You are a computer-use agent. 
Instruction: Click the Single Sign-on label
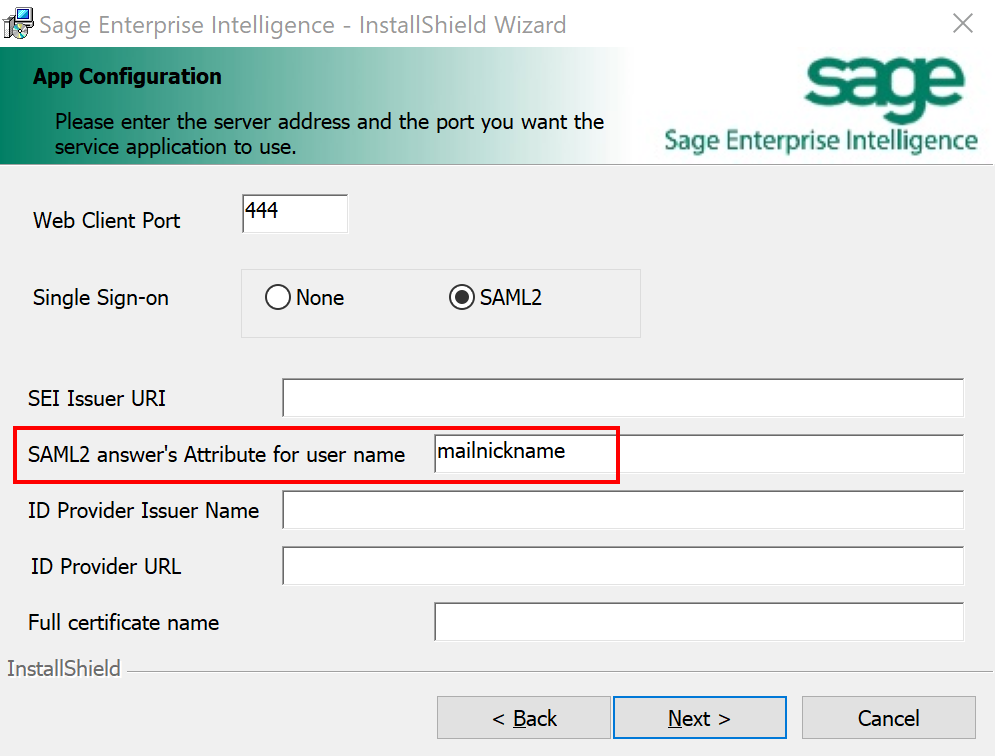[x=100, y=298]
